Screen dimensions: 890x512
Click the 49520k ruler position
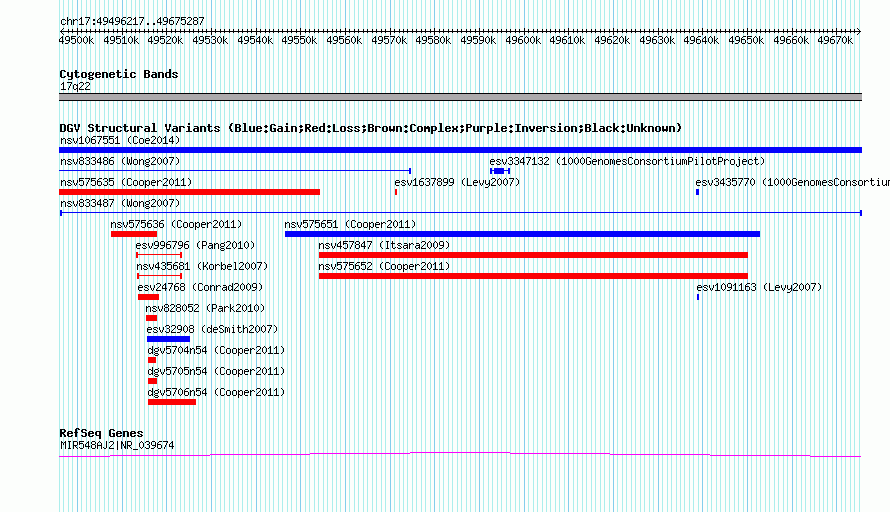165,40
